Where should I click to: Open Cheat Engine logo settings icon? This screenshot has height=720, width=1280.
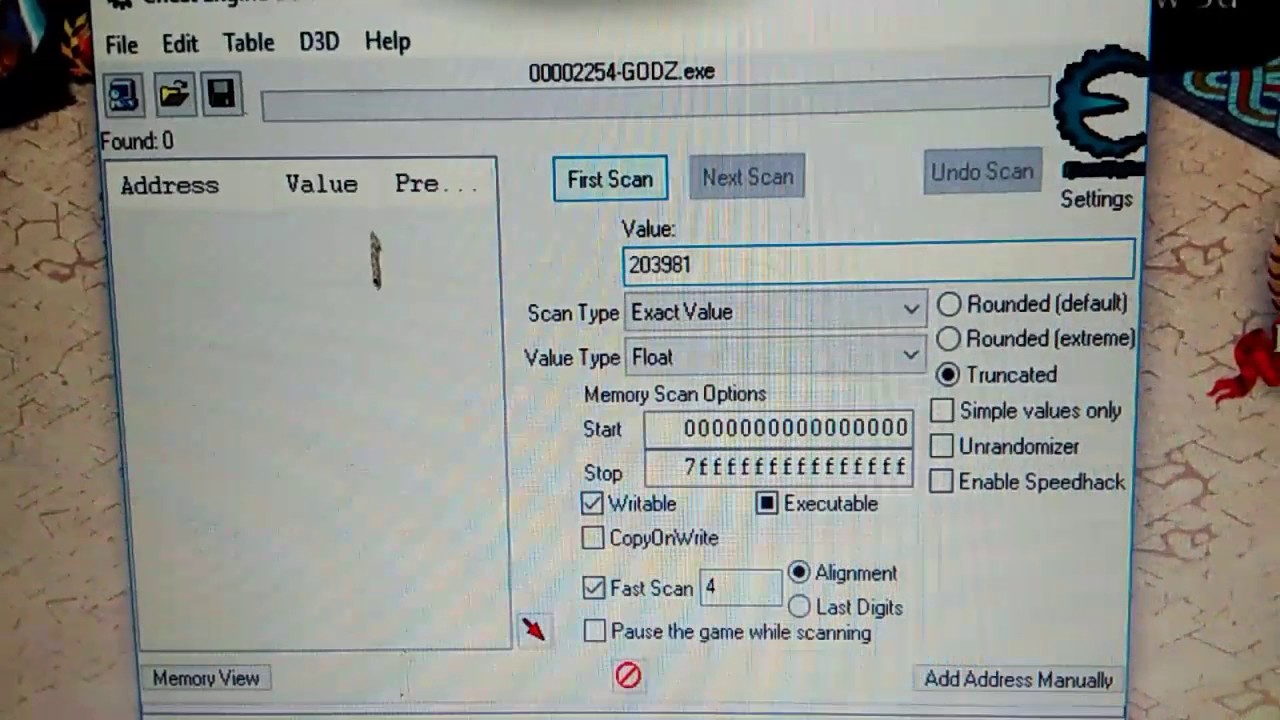pos(1101,110)
